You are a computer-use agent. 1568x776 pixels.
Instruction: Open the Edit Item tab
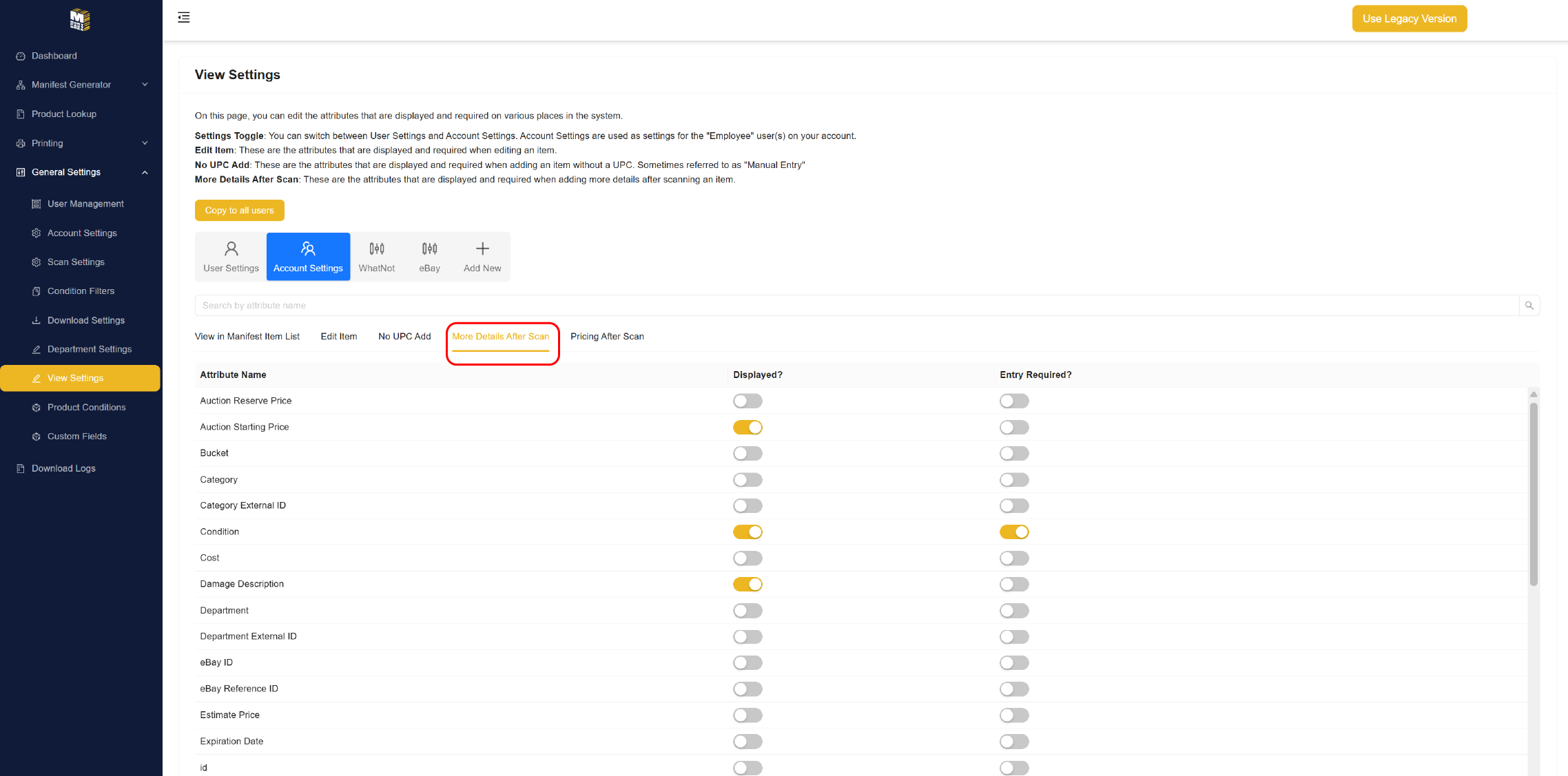(338, 337)
